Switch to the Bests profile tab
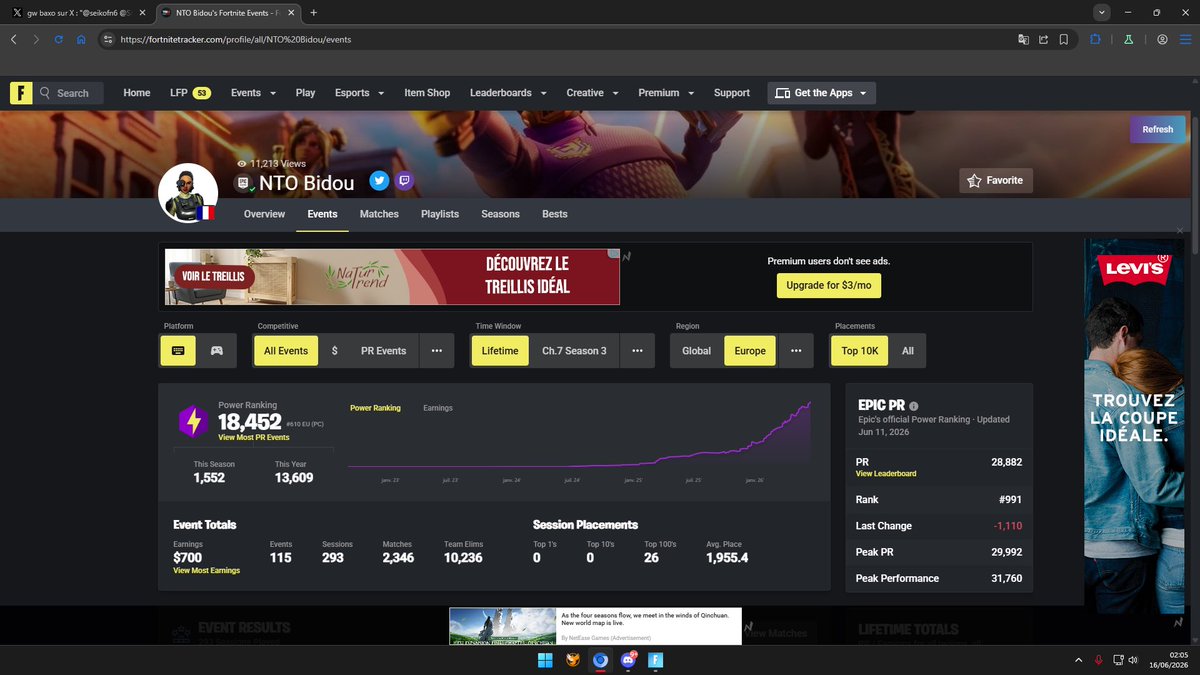 click(555, 214)
